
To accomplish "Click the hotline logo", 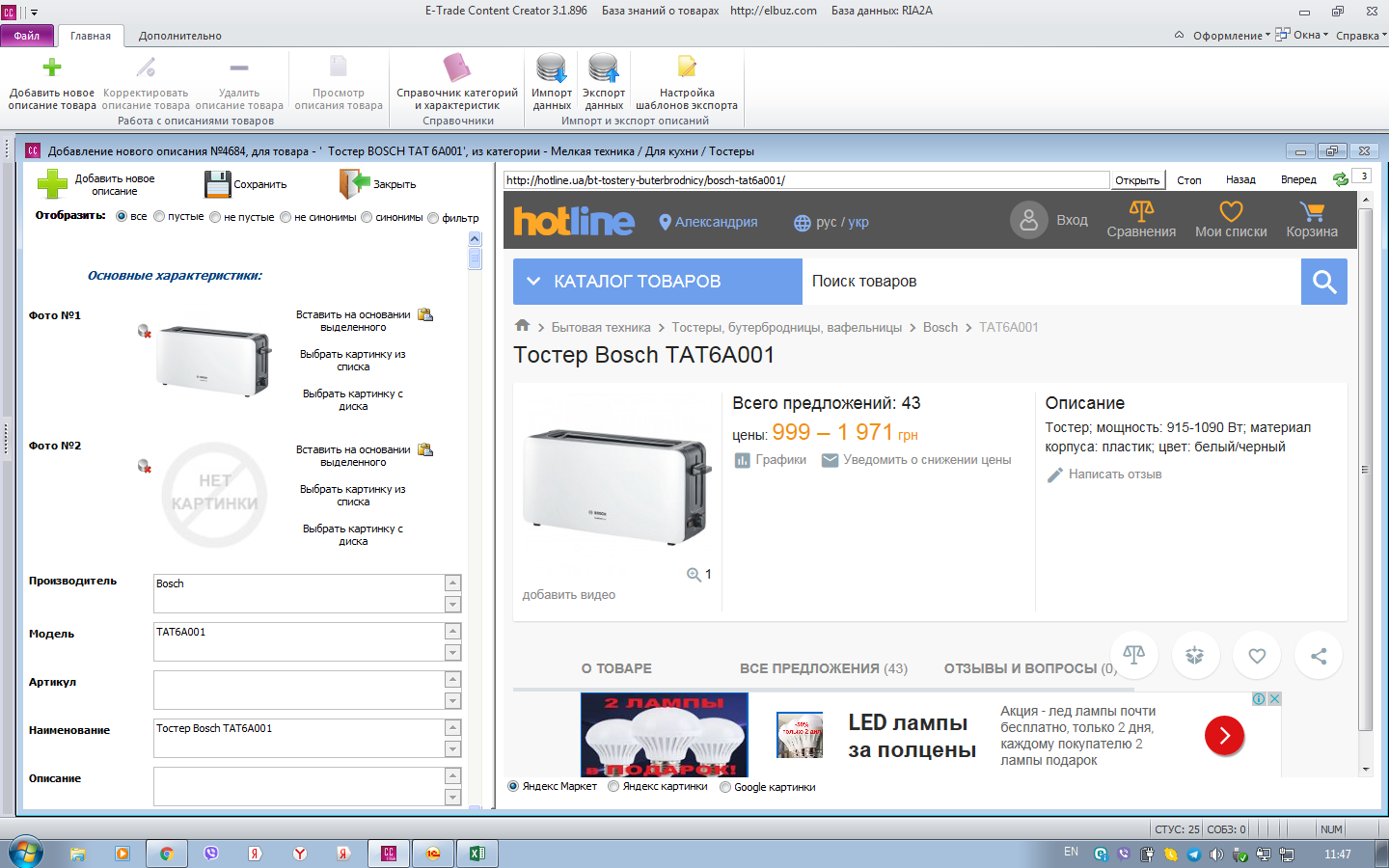I will coord(574,221).
